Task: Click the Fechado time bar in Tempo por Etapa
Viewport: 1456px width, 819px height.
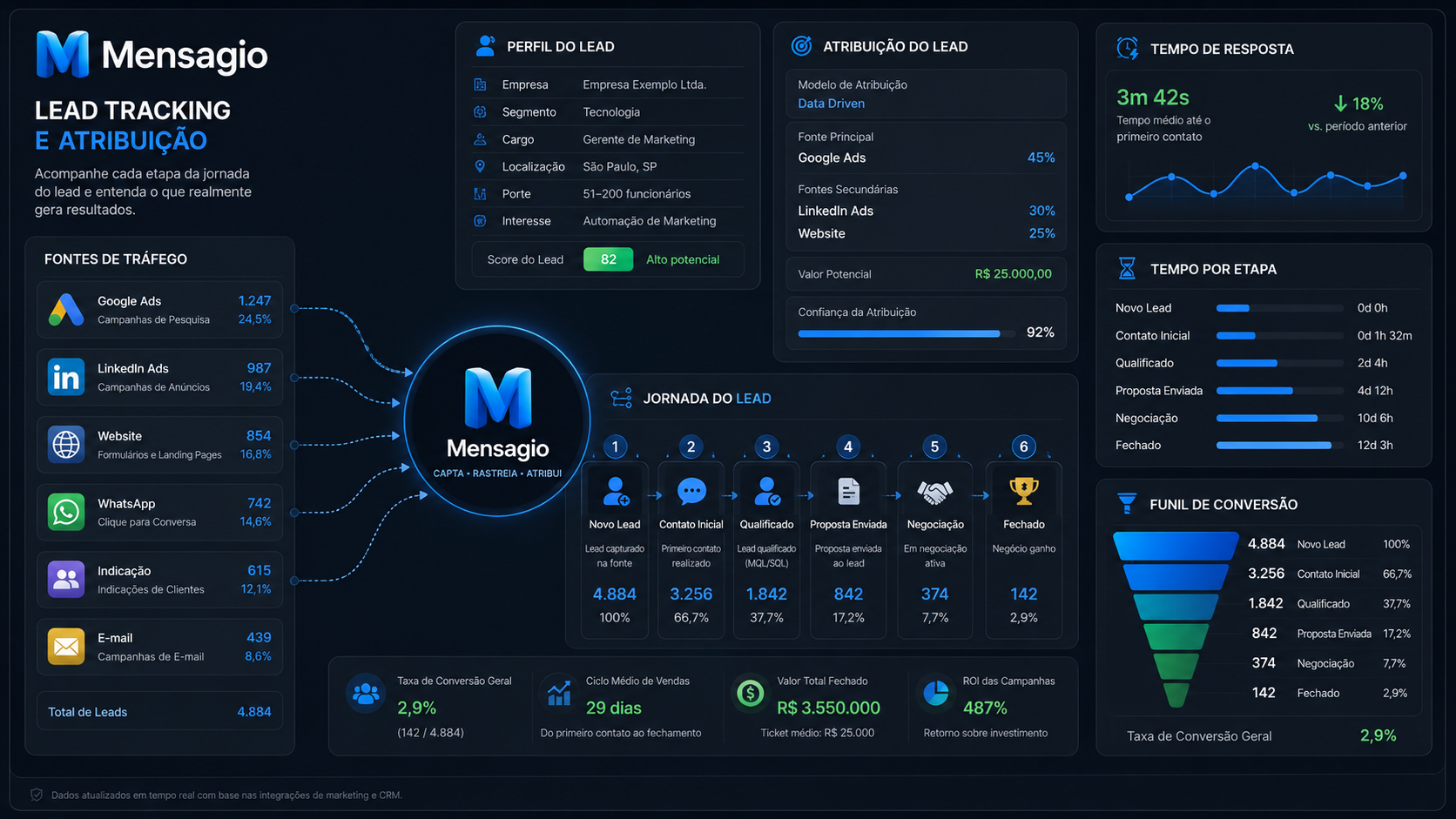Action: (x=1279, y=446)
